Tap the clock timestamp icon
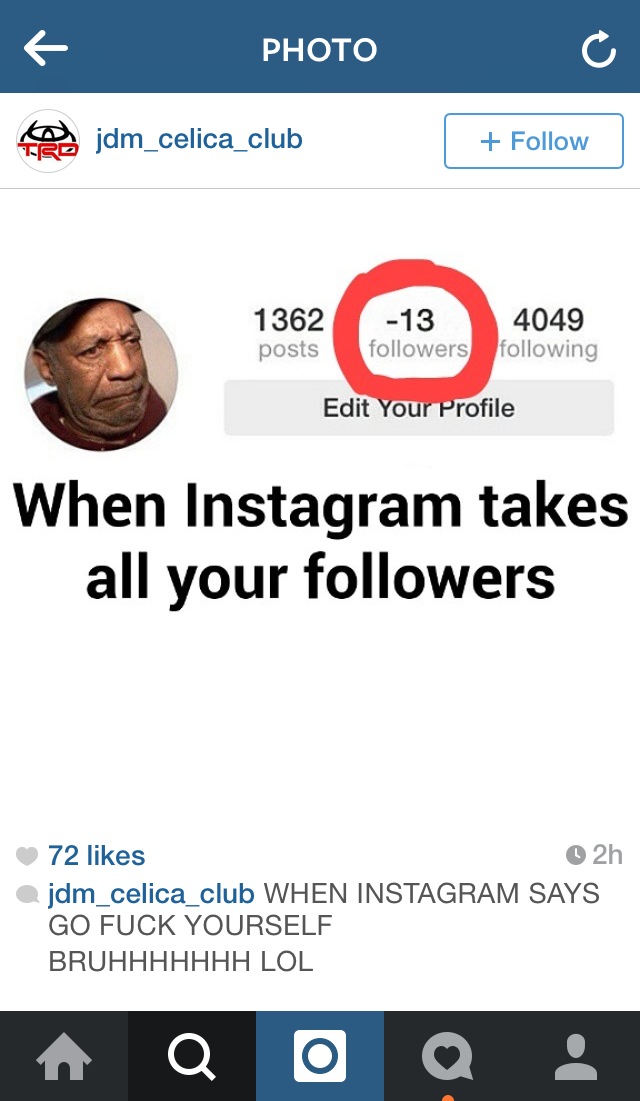640x1101 pixels. (x=575, y=855)
